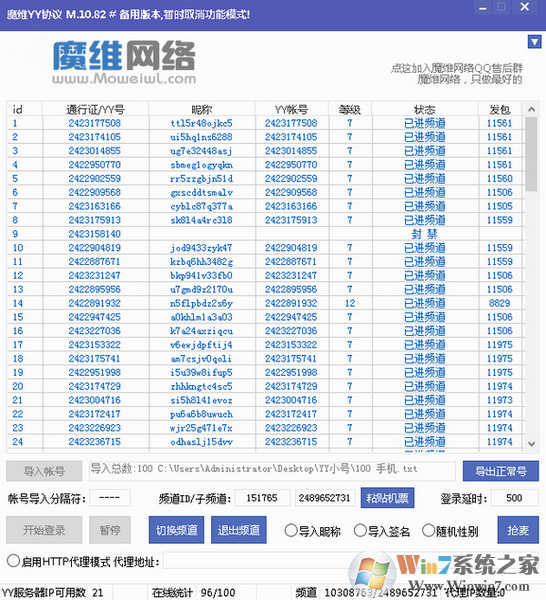Sort by the 发包 column header

pos(500,109)
